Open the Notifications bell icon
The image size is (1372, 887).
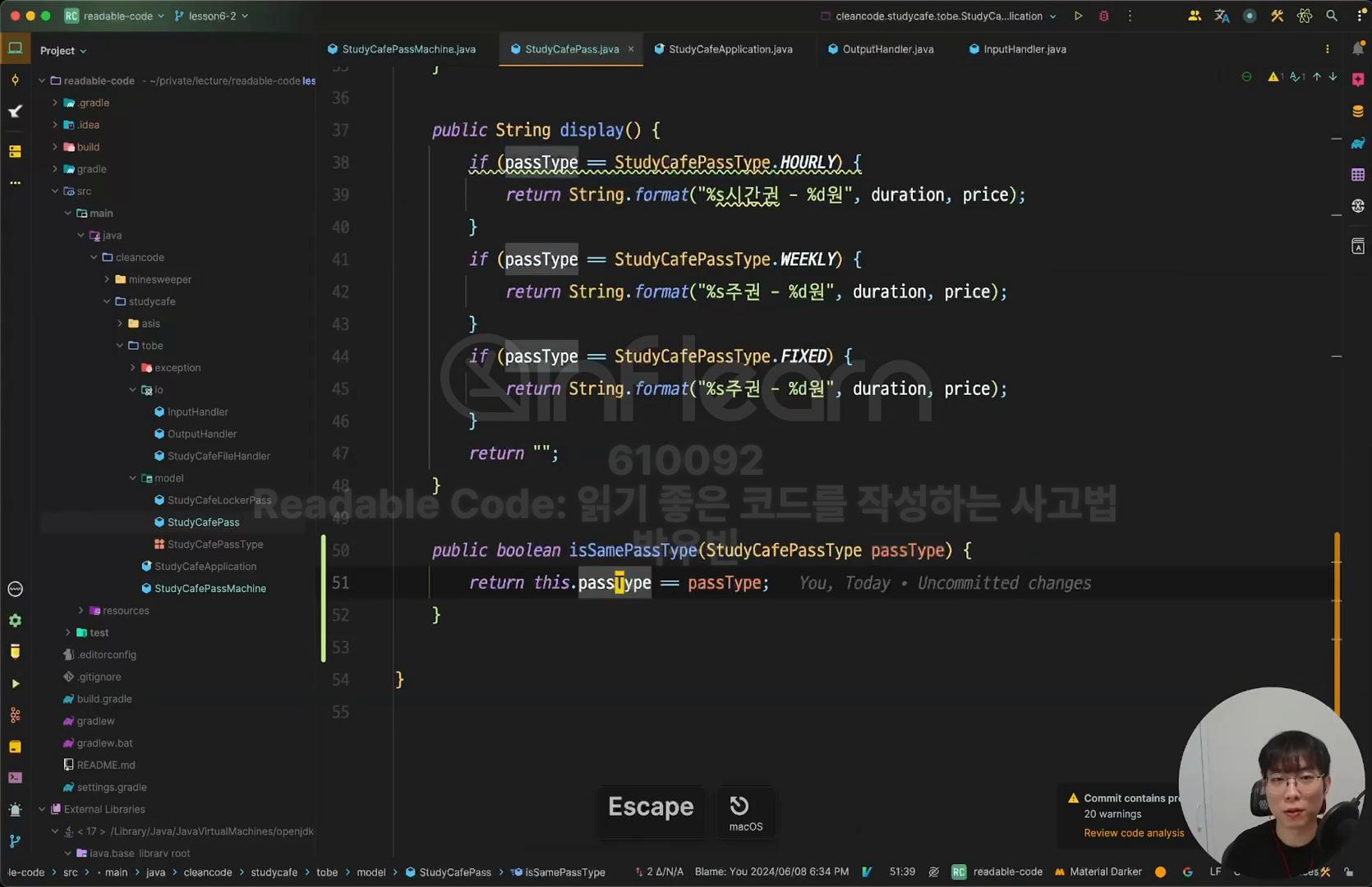1357,48
